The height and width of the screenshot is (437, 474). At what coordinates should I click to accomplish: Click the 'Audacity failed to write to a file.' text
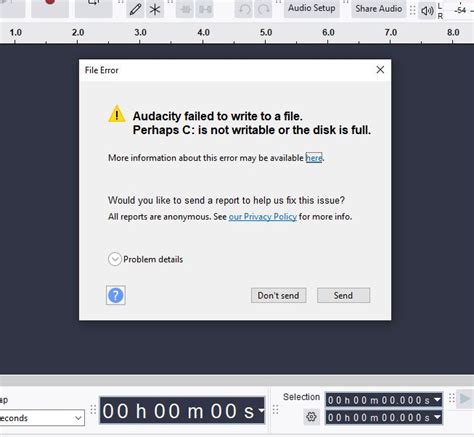click(x=218, y=116)
